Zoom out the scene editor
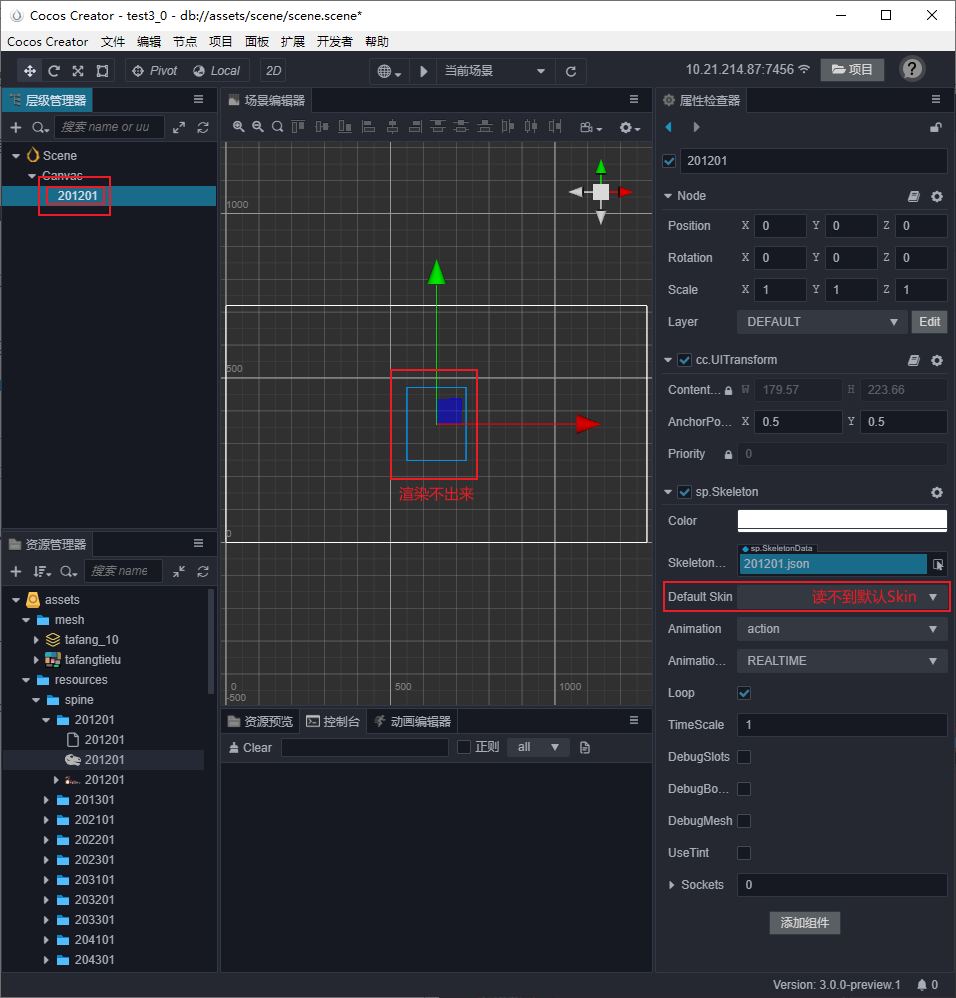 point(258,127)
